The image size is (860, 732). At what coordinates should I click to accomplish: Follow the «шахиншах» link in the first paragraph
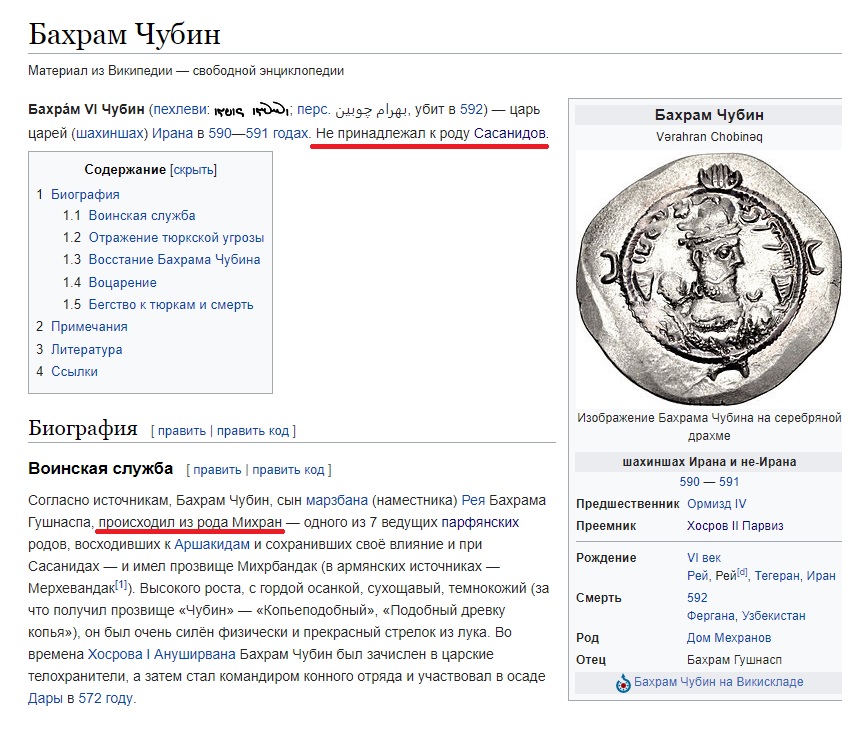pos(110,133)
